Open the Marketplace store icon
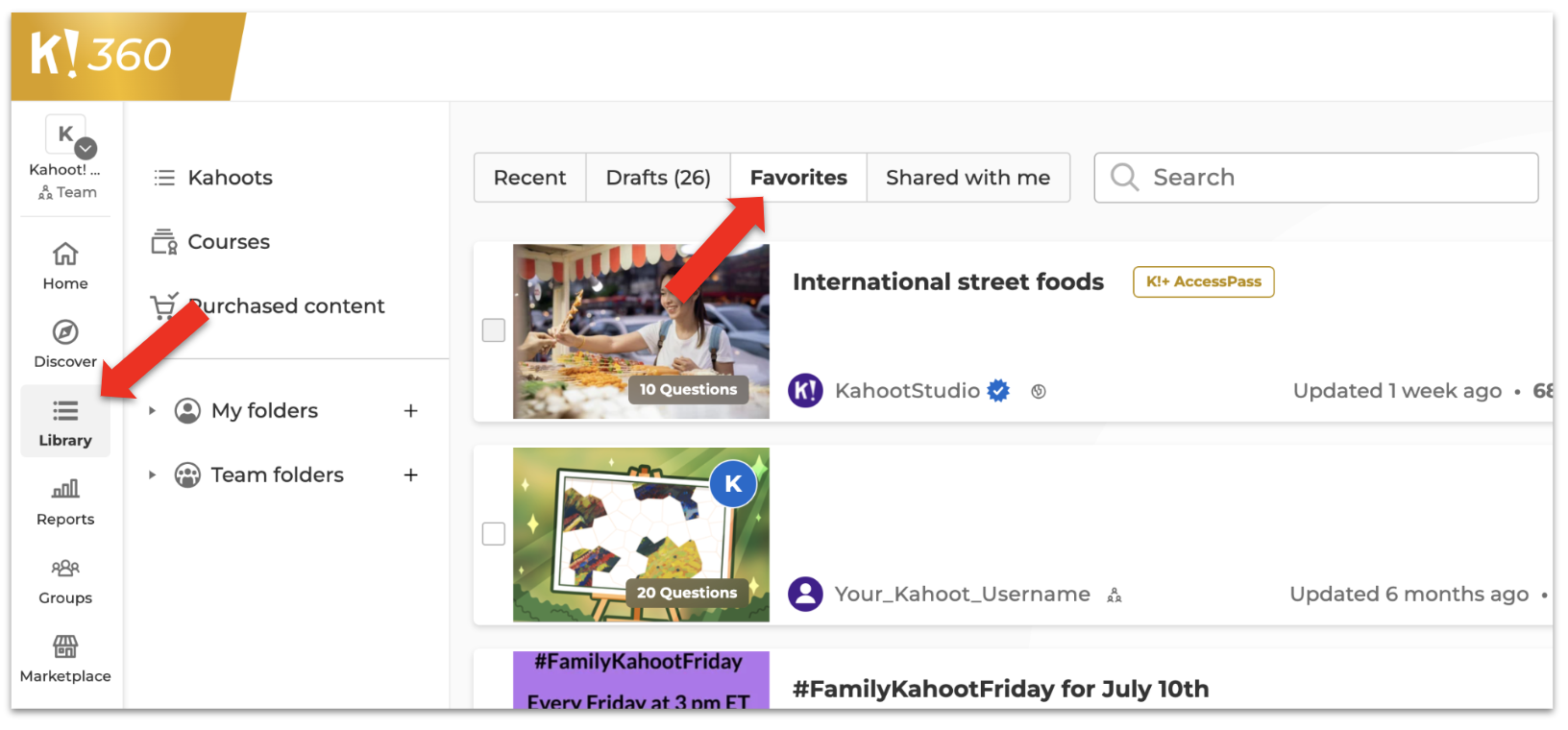Viewport: 1568px width, 730px height. tap(65, 646)
